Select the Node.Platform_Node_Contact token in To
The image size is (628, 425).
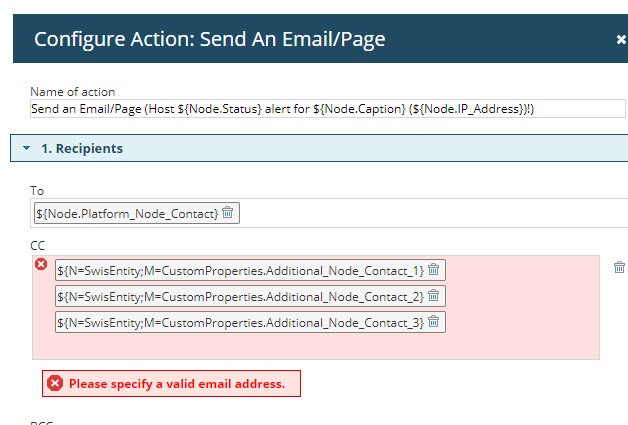pyautogui.click(x=127, y=213)
